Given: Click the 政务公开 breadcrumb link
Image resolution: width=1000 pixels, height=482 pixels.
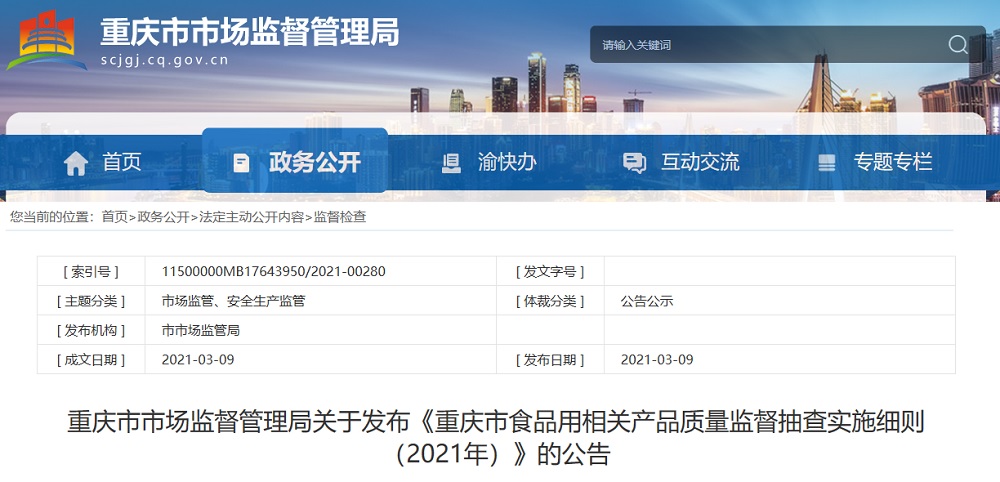Looking at the screenshot, I should [x=163, y=217].
